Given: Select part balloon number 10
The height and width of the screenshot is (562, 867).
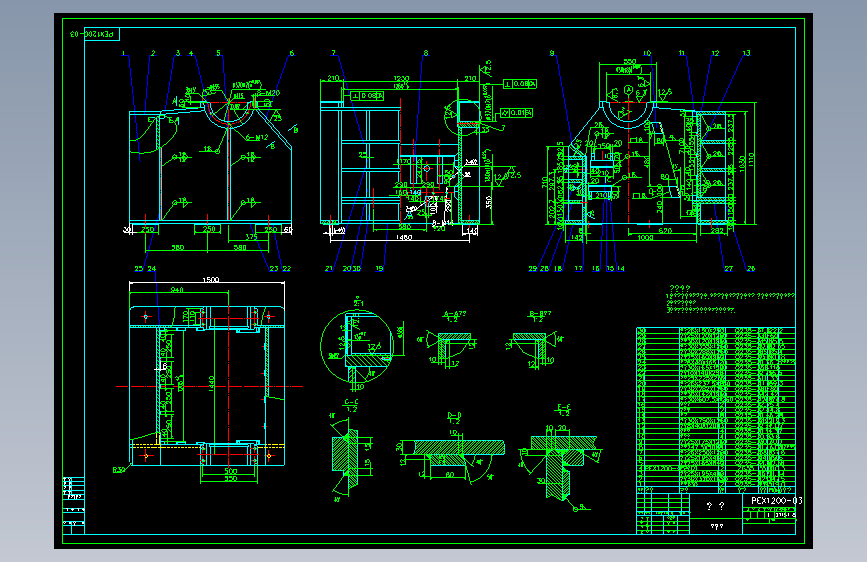Looking at the screenshot, I should click(647, 54).
